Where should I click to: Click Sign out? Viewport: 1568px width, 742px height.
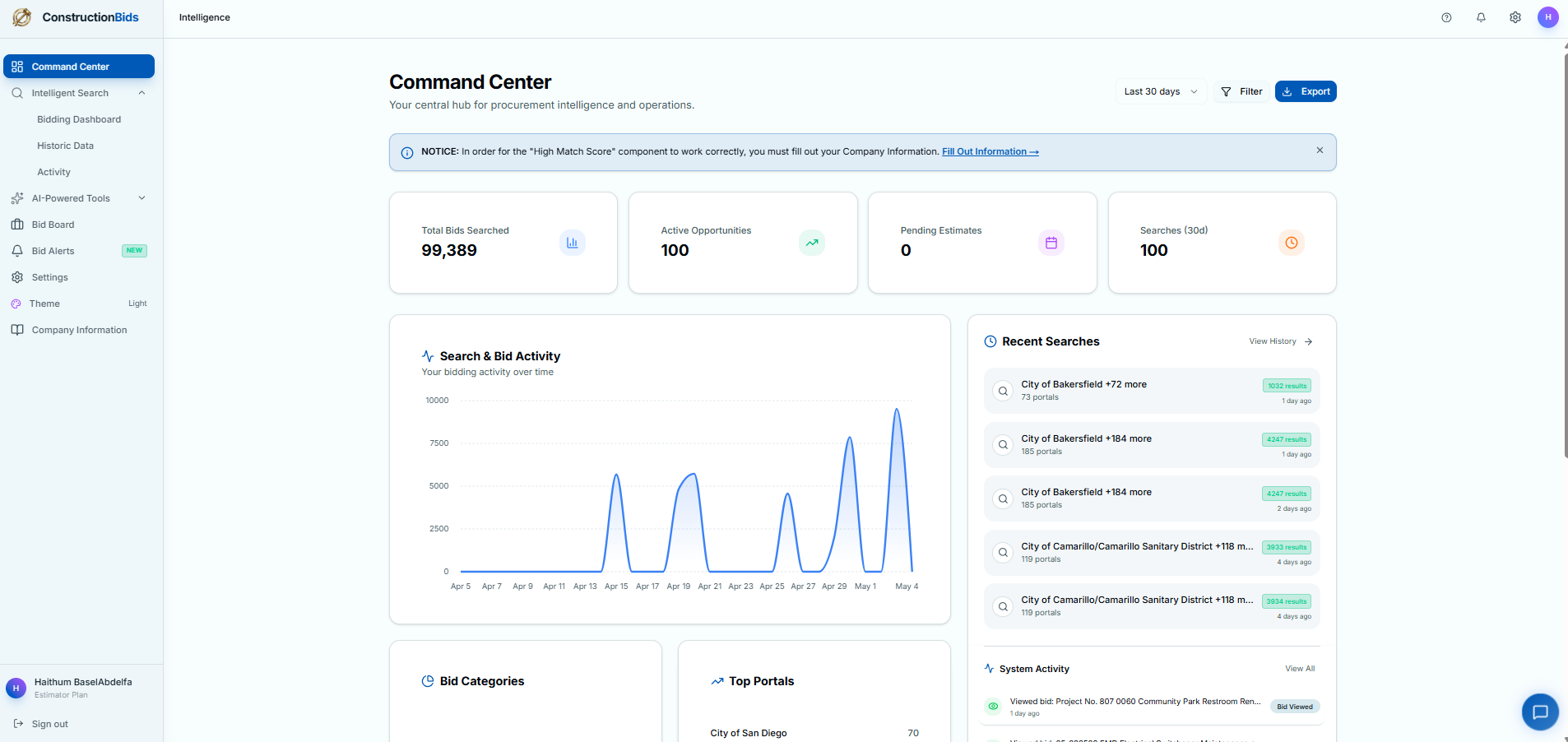(49, 724)
